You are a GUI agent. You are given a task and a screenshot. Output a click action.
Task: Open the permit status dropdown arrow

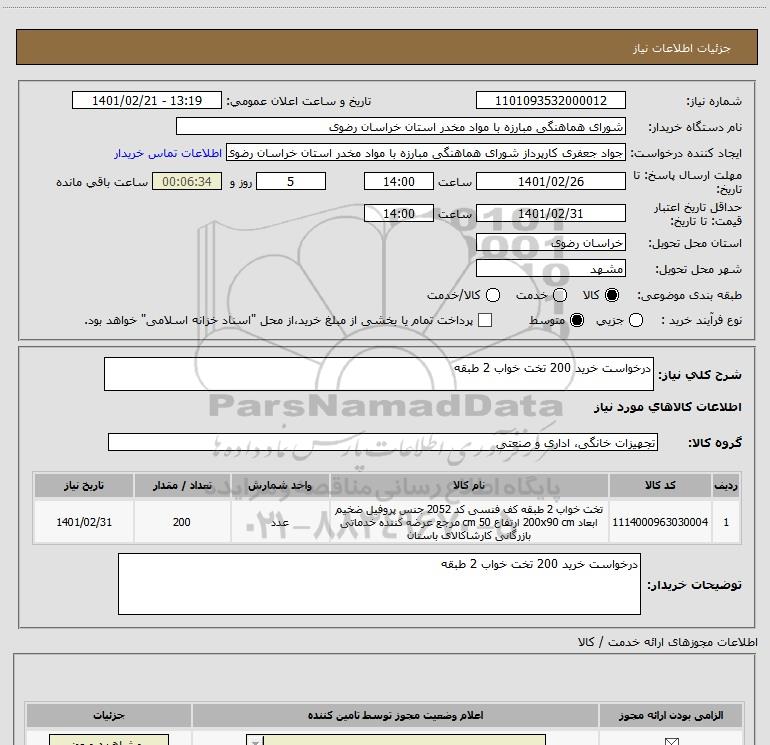coord(255,741)
